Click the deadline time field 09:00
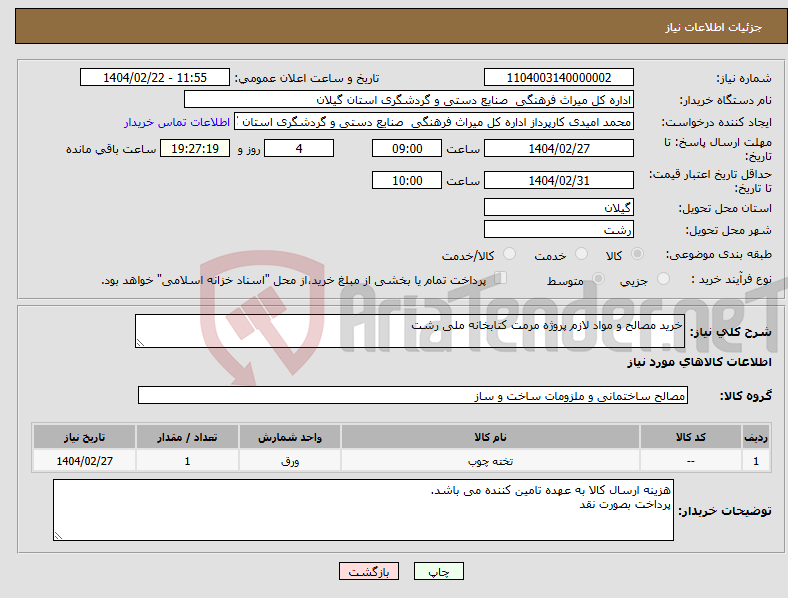The image size is (788, 598). coord(407,148)
